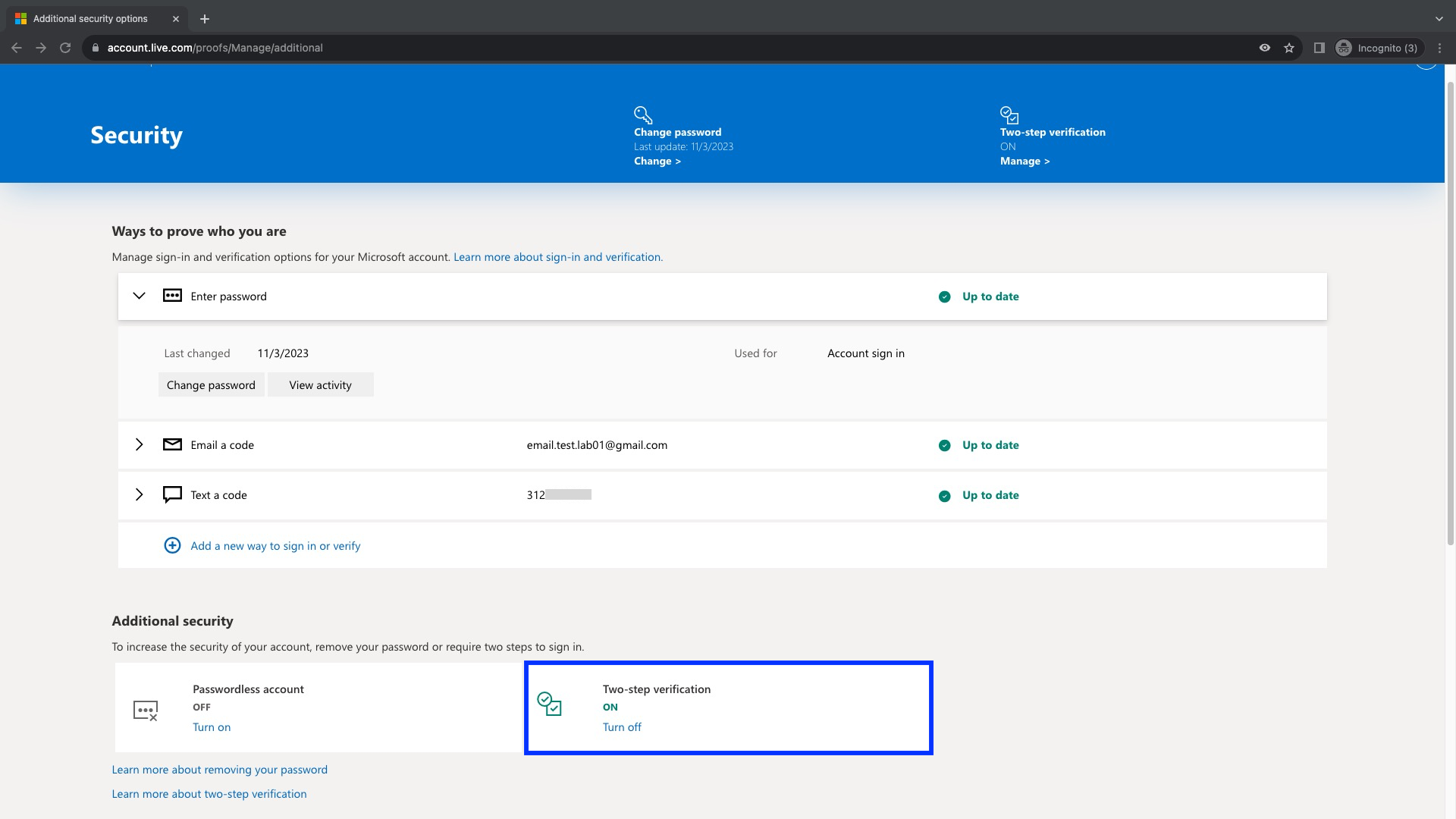Turn off Two-step verification
Image resolution: width=1456 pixels, height=819 pixels.
click(621, 726)
